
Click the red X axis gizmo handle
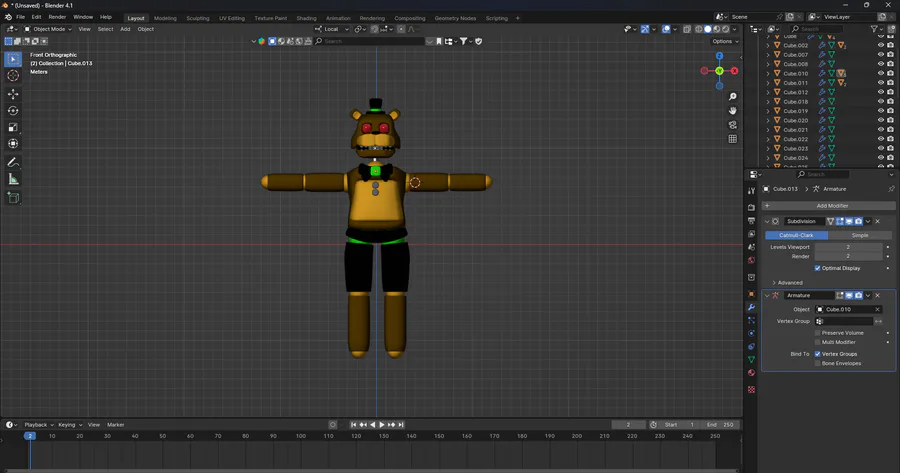tap(734, 71)
